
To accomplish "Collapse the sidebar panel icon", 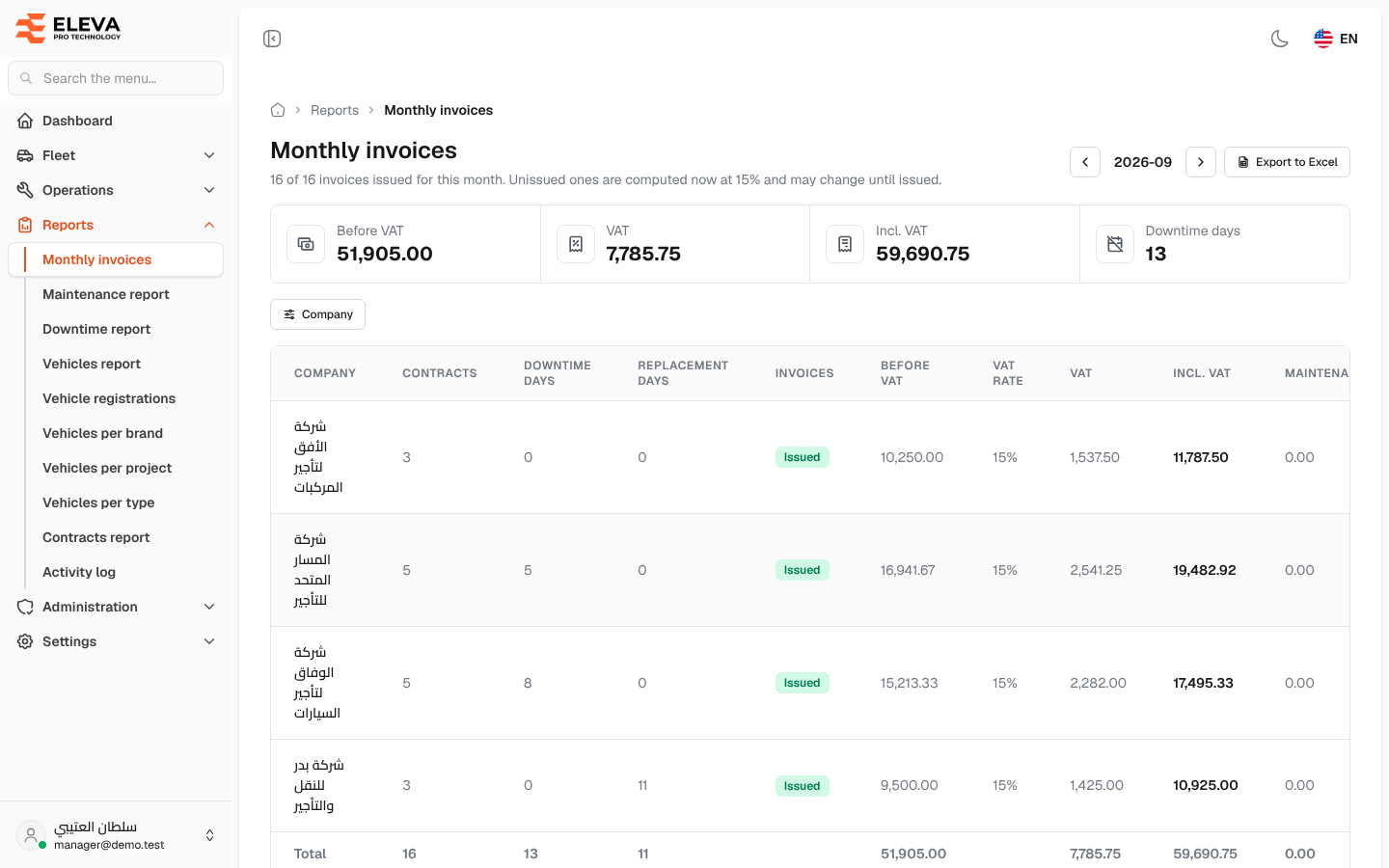I will click(272, 39).
